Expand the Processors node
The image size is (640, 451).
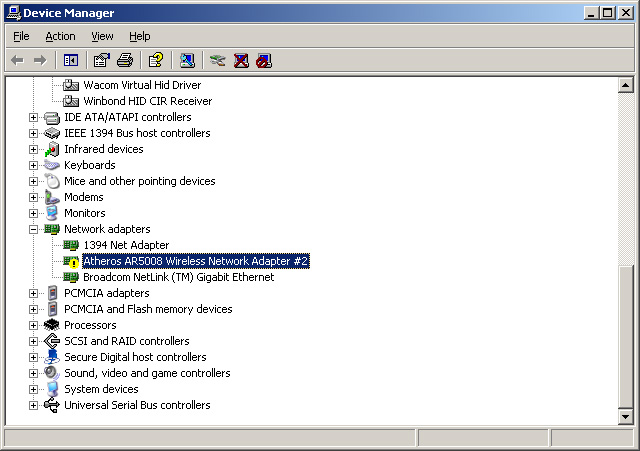tap(33, 325)
